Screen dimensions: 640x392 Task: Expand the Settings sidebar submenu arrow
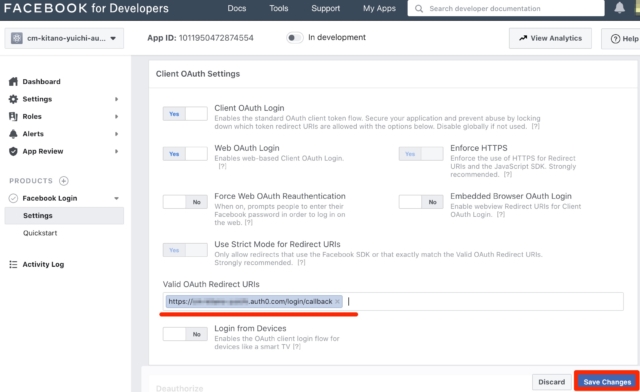[116, 99]
